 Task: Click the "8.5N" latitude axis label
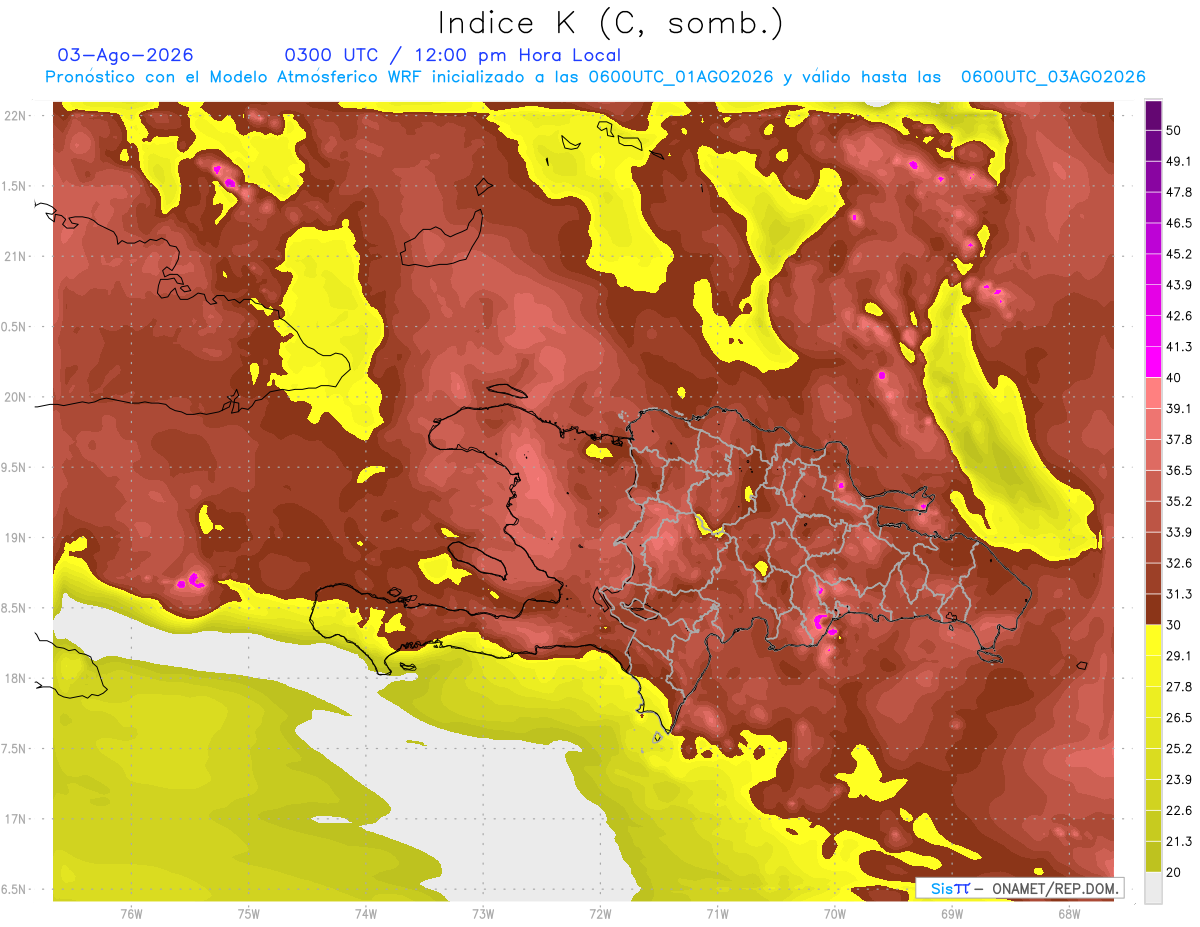click(14, 608)
